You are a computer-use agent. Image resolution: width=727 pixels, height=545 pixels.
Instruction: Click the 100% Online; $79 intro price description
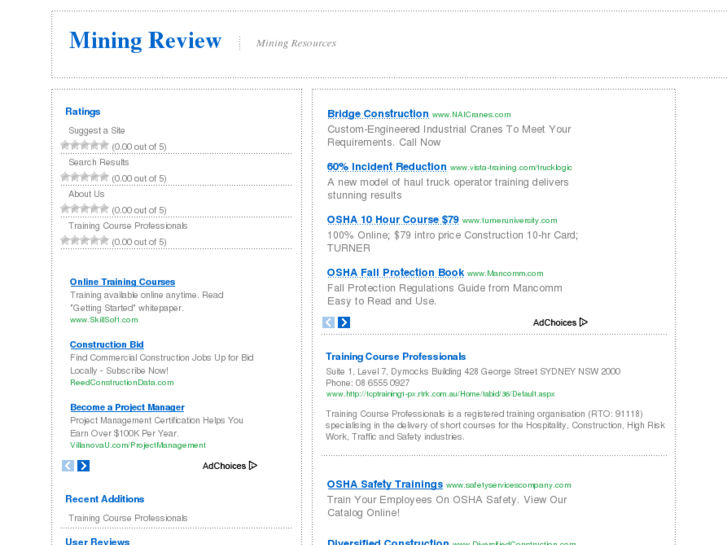pos(453,242)
